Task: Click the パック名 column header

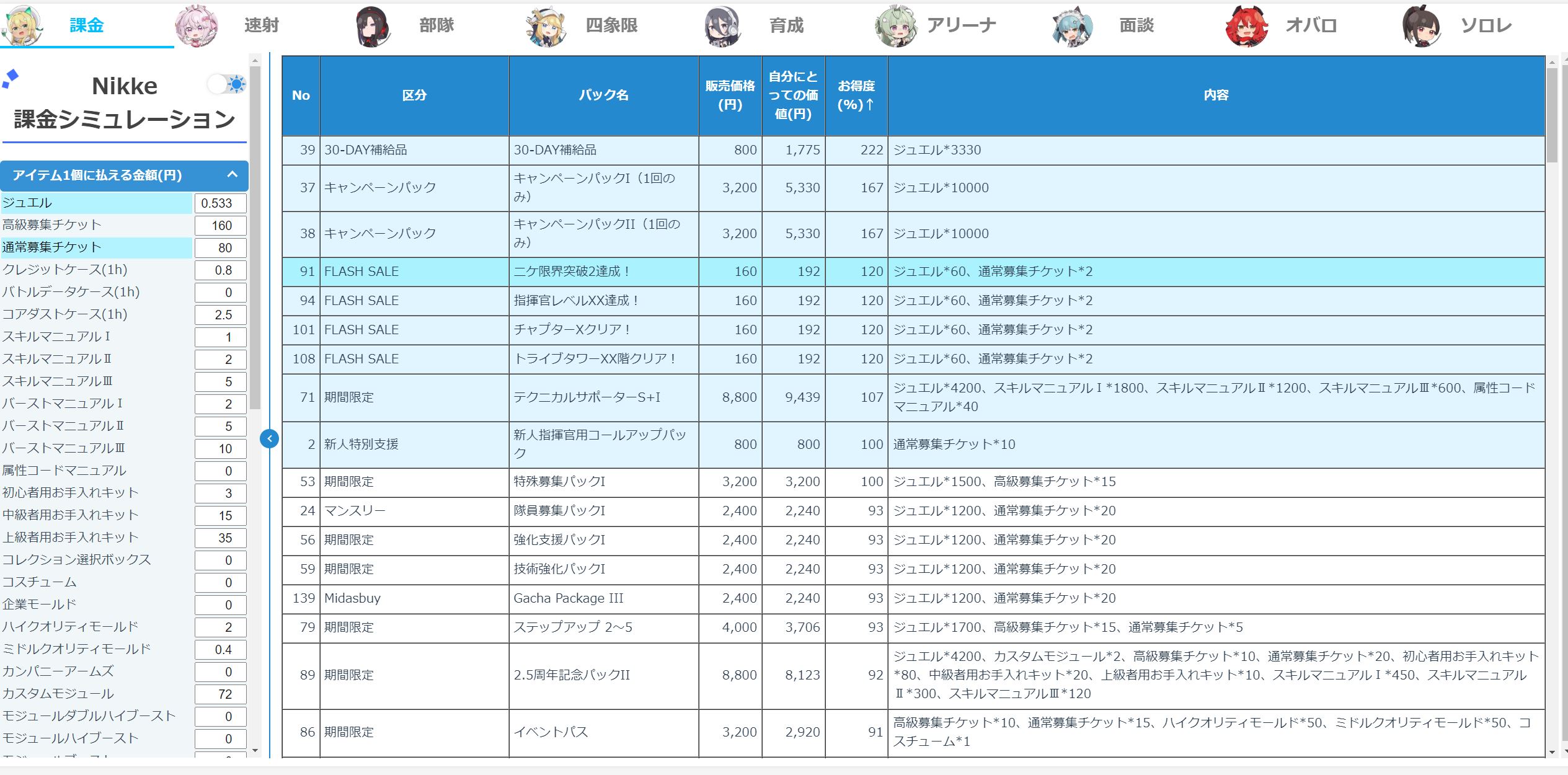Action: click(x=603, y=95)
